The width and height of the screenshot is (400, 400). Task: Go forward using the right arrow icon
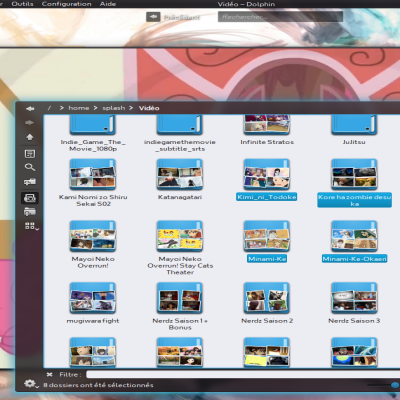click(x=30, y=123)
